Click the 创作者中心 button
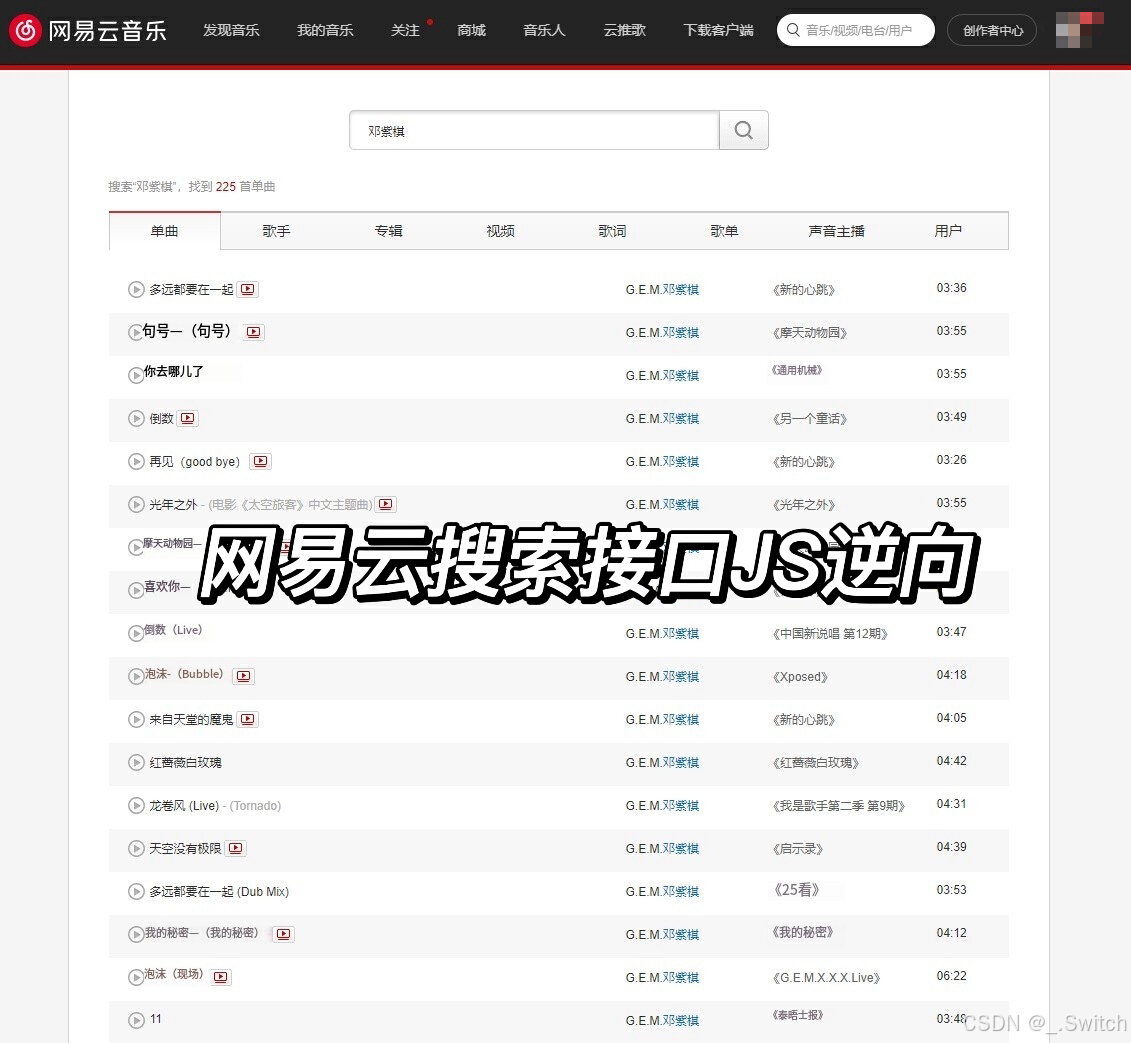 [992, 30]
